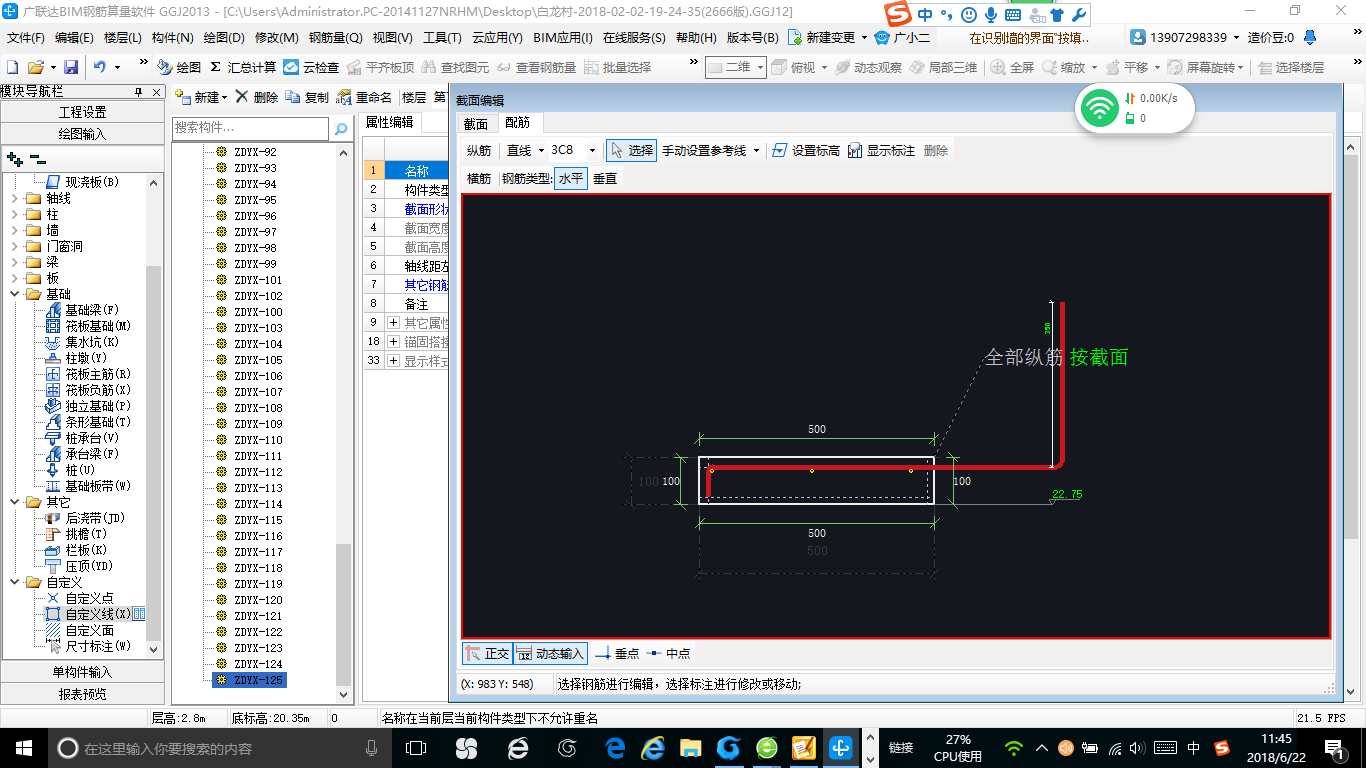Select 垂直 vertical rebar type
This screenshot has width=1366, height=768.
pos(605,178)
